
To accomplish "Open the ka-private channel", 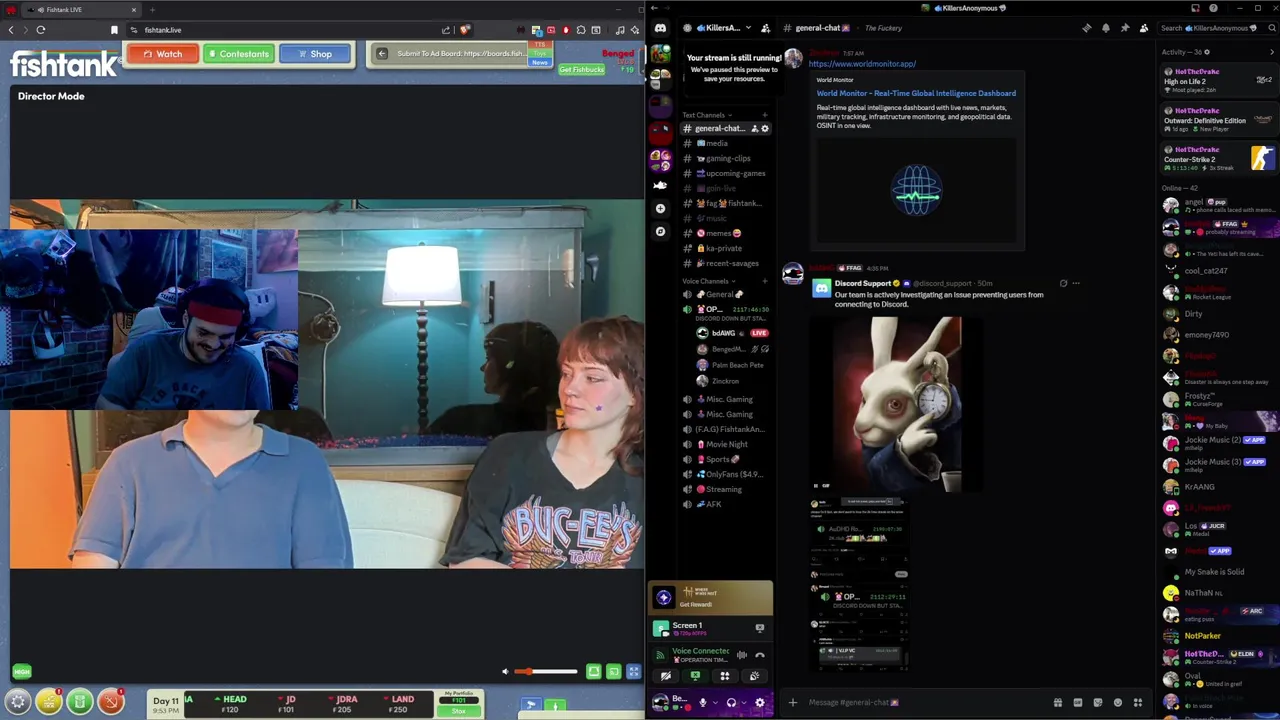I will (x=725, y=248).
